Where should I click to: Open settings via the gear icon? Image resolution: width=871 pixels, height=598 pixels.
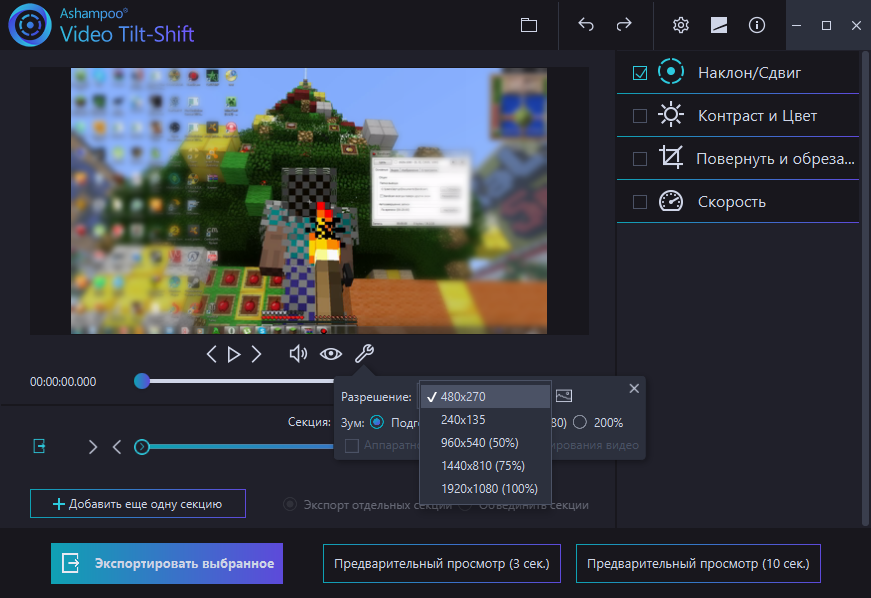(680, 25)
